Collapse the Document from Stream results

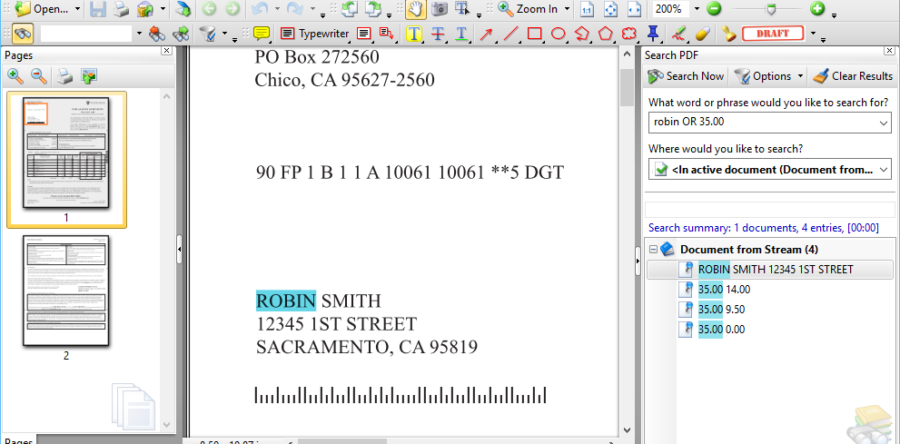pyautogui.click(x=654, y=249)
